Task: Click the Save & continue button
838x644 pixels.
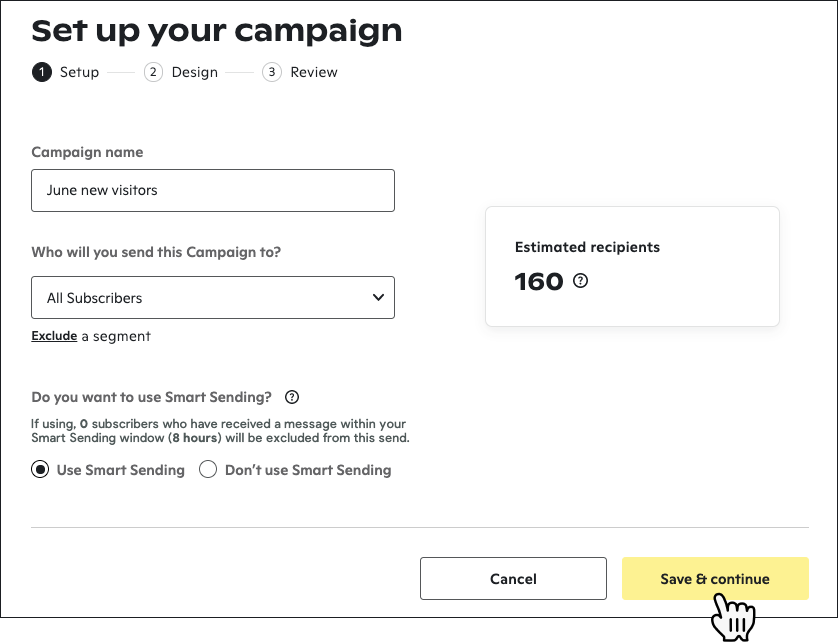Action: pos(715,579)
